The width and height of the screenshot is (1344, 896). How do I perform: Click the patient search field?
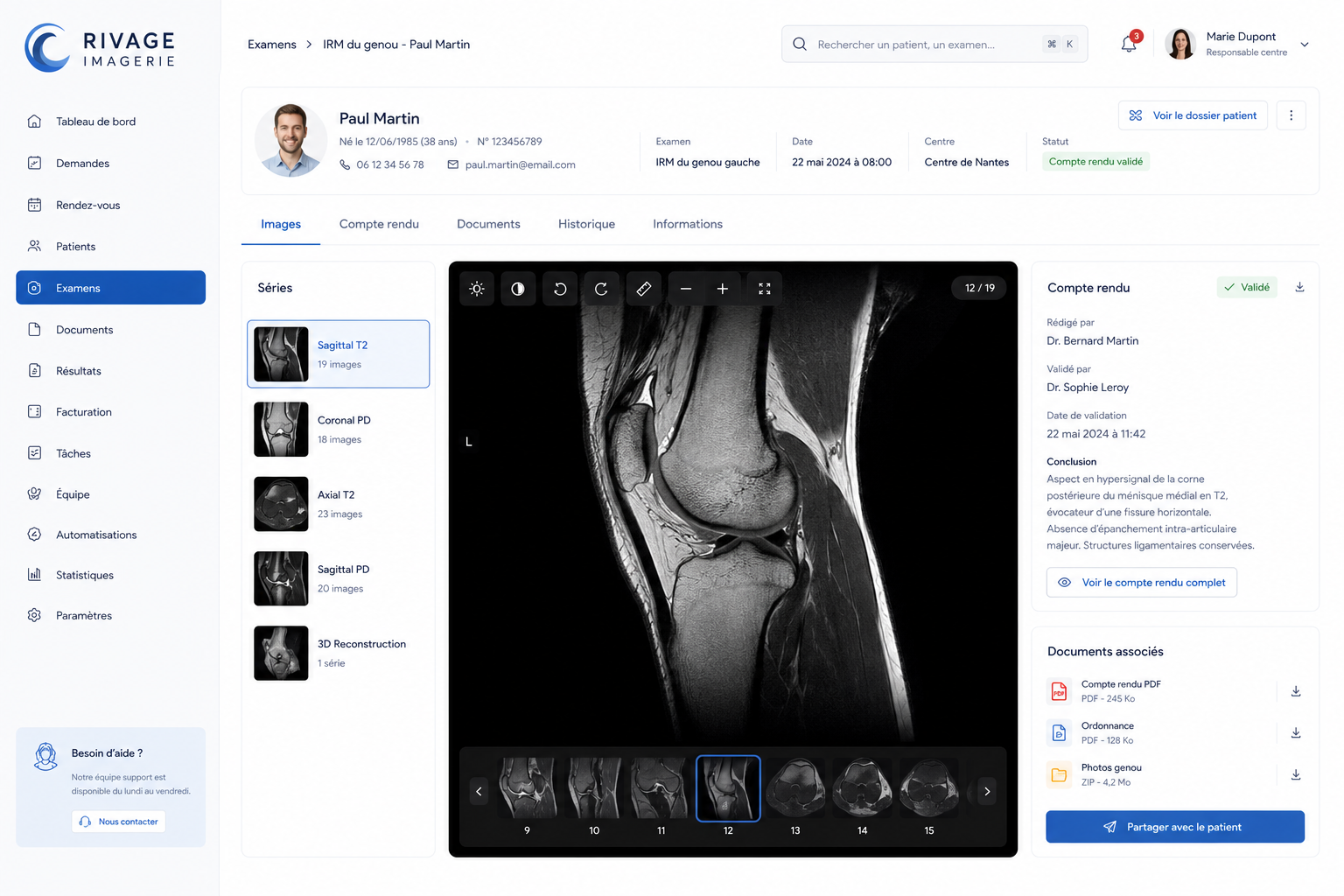pos(934,44)
